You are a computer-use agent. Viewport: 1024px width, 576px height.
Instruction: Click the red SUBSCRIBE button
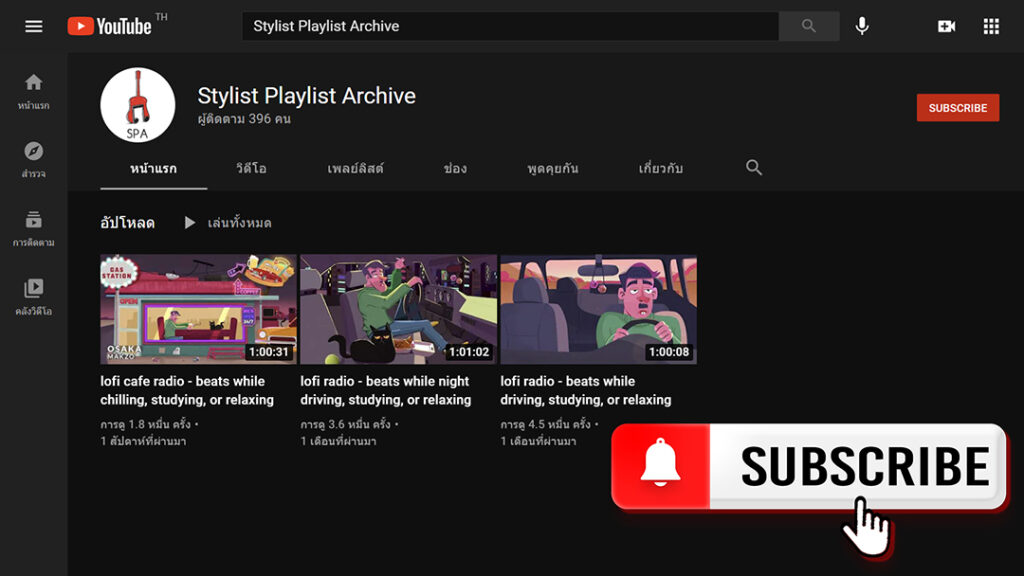(957, 108)
